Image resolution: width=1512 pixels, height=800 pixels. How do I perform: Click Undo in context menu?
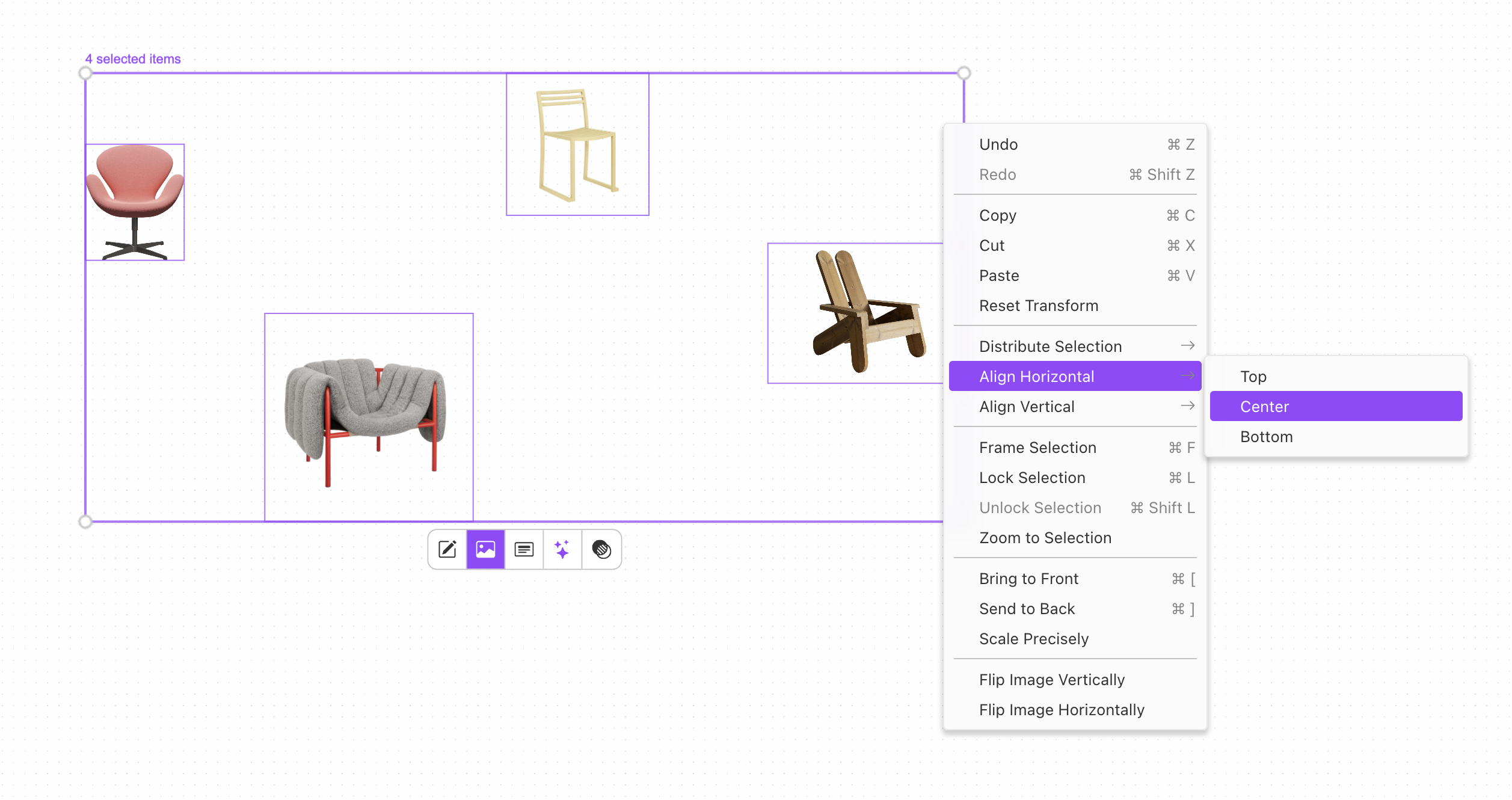point(1075,144)
